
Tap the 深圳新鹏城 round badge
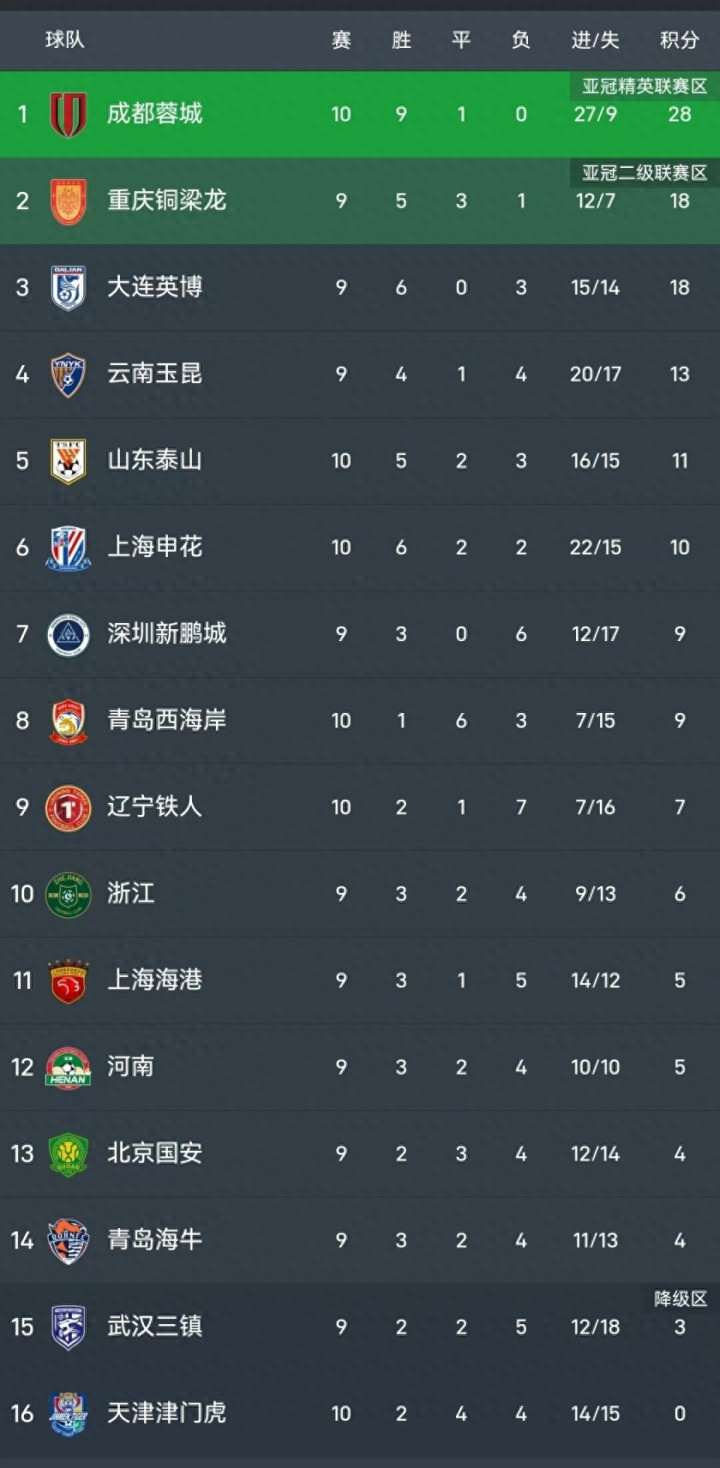[x=68, y=634]
